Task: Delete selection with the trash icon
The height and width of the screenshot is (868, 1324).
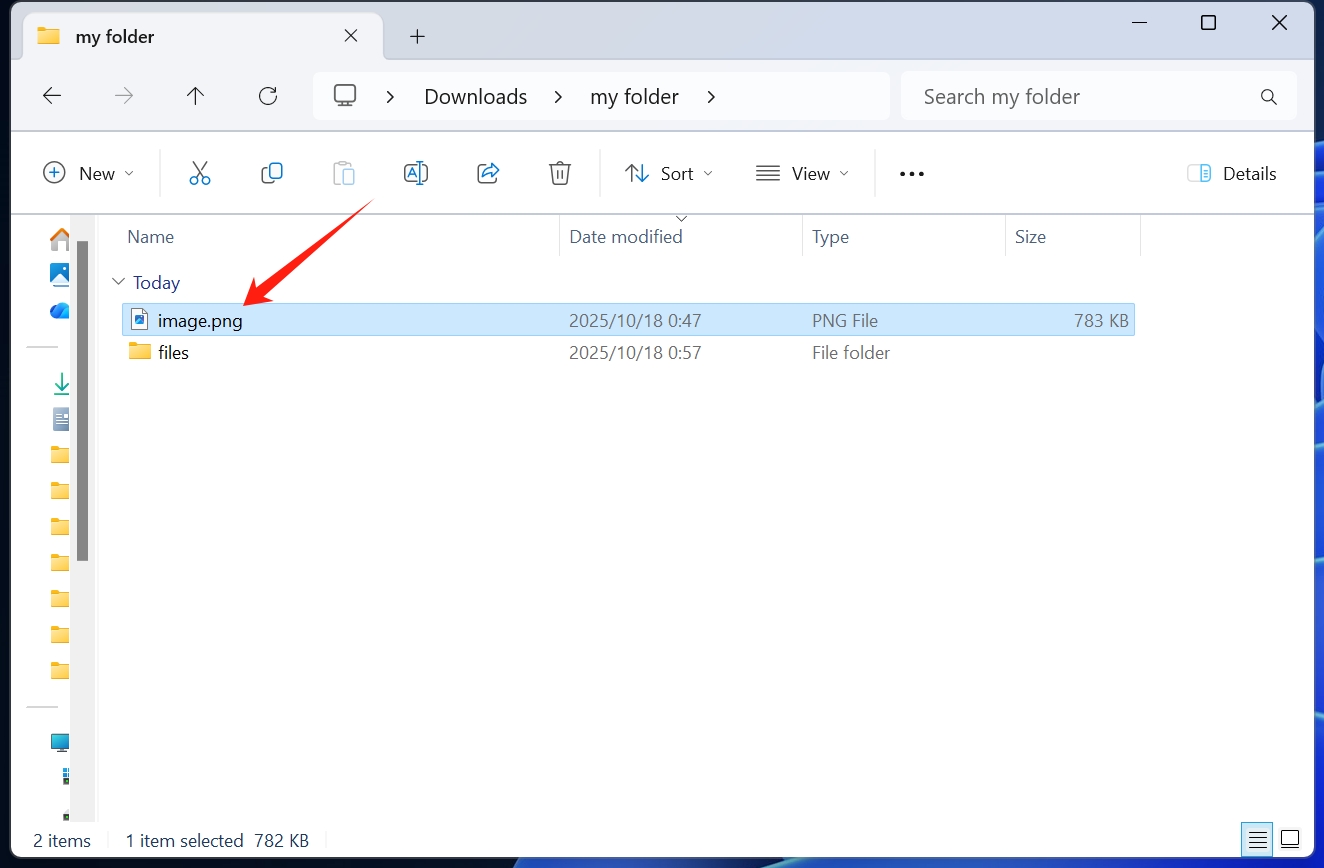Action: (x=560, y=173)
